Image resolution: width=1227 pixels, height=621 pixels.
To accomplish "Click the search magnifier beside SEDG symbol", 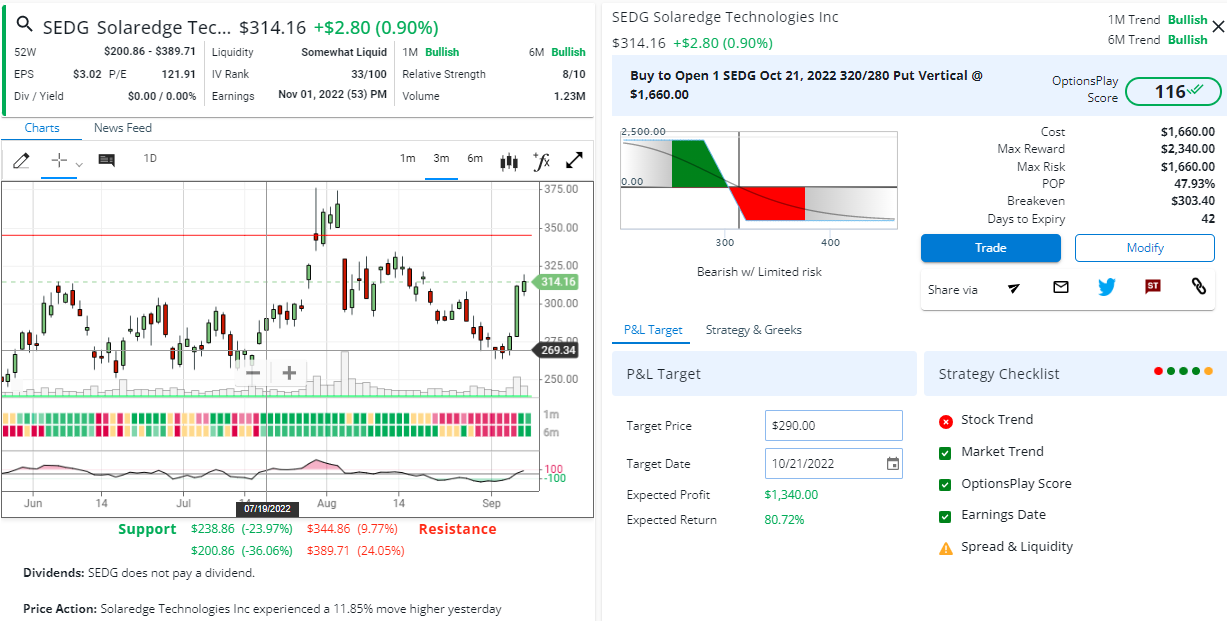I will click(24, 26).
